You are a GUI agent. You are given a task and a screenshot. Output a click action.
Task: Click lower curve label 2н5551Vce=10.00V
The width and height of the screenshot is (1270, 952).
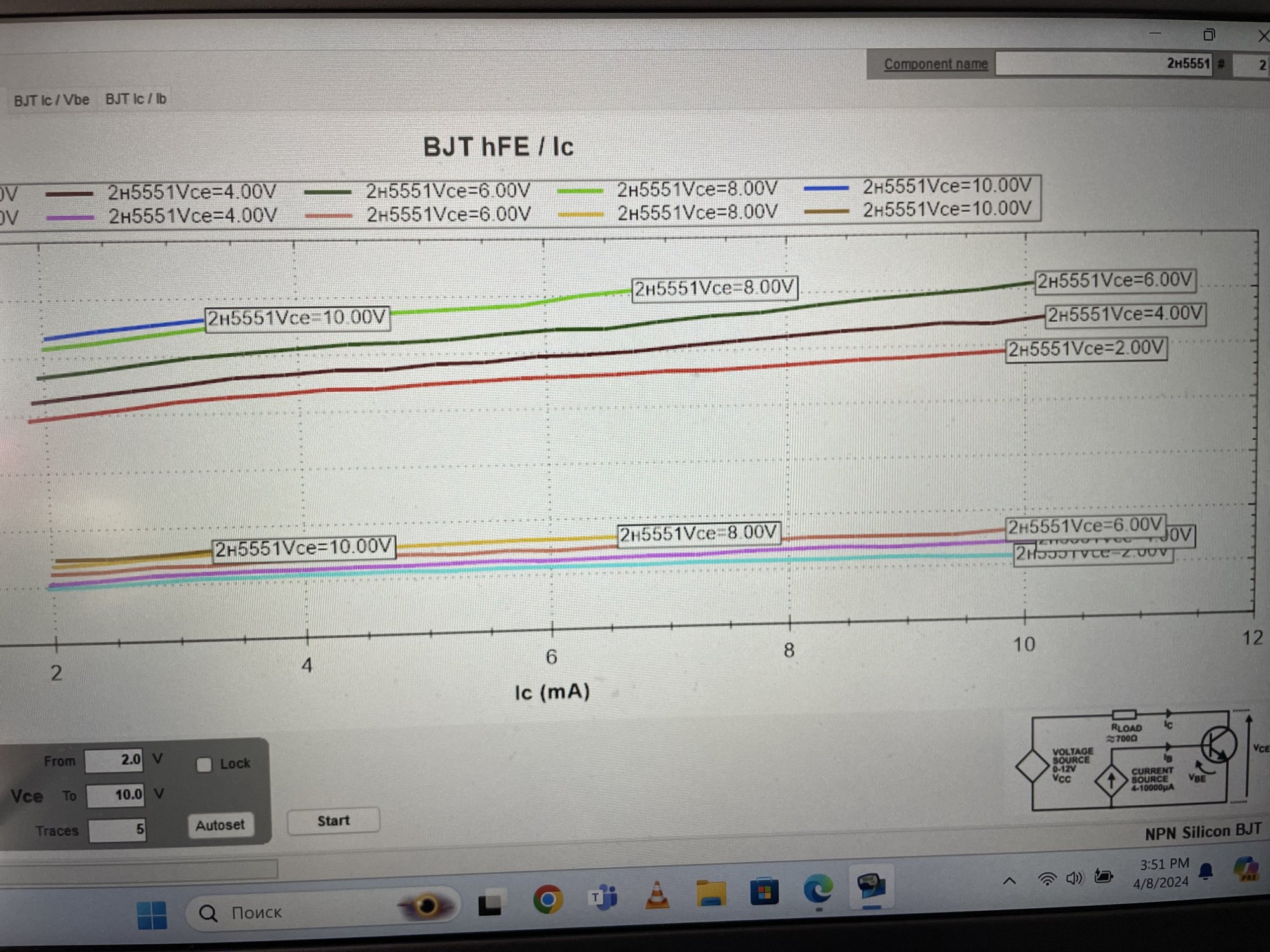click(304, 548)
